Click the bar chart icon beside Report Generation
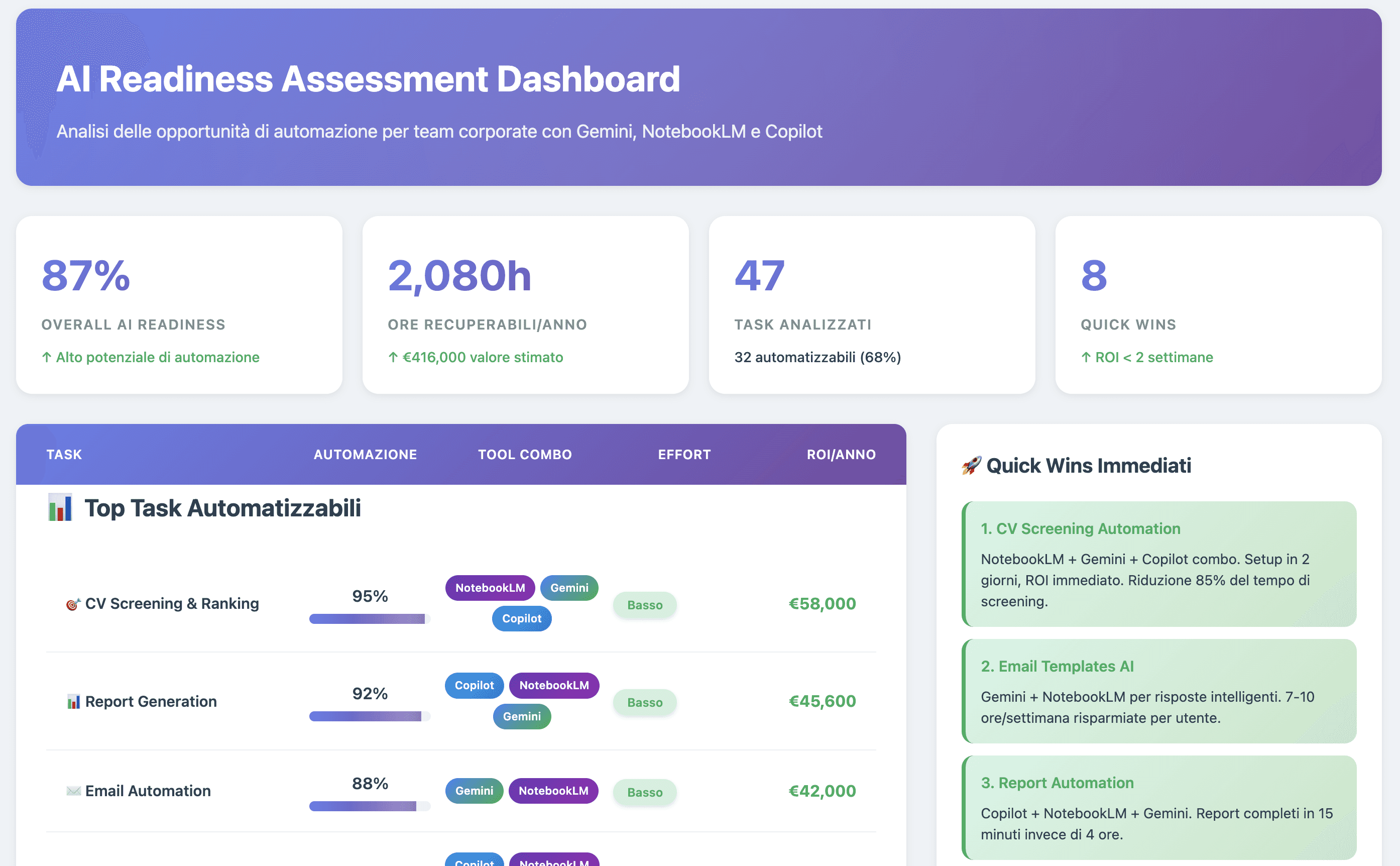This screenshot has width=1400, height=866. (73, 702)
